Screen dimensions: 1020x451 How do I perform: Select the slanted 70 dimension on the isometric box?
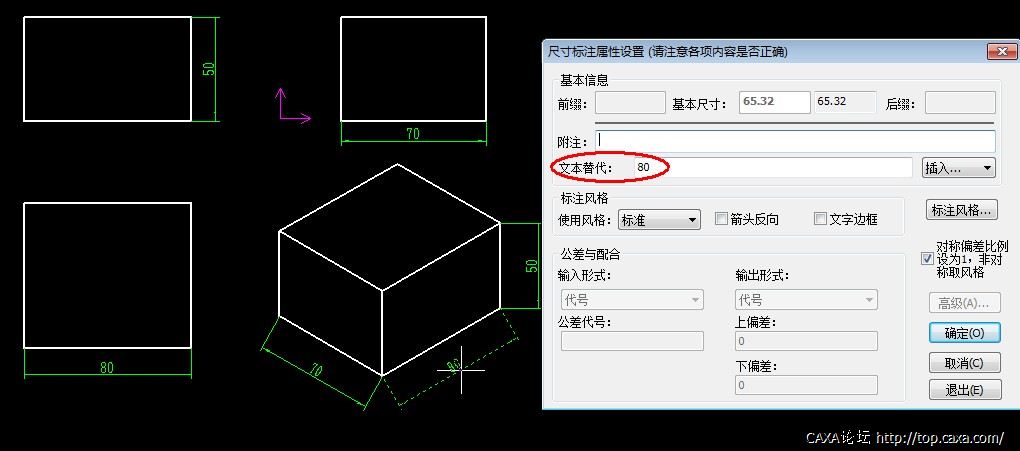pos(315,371)
